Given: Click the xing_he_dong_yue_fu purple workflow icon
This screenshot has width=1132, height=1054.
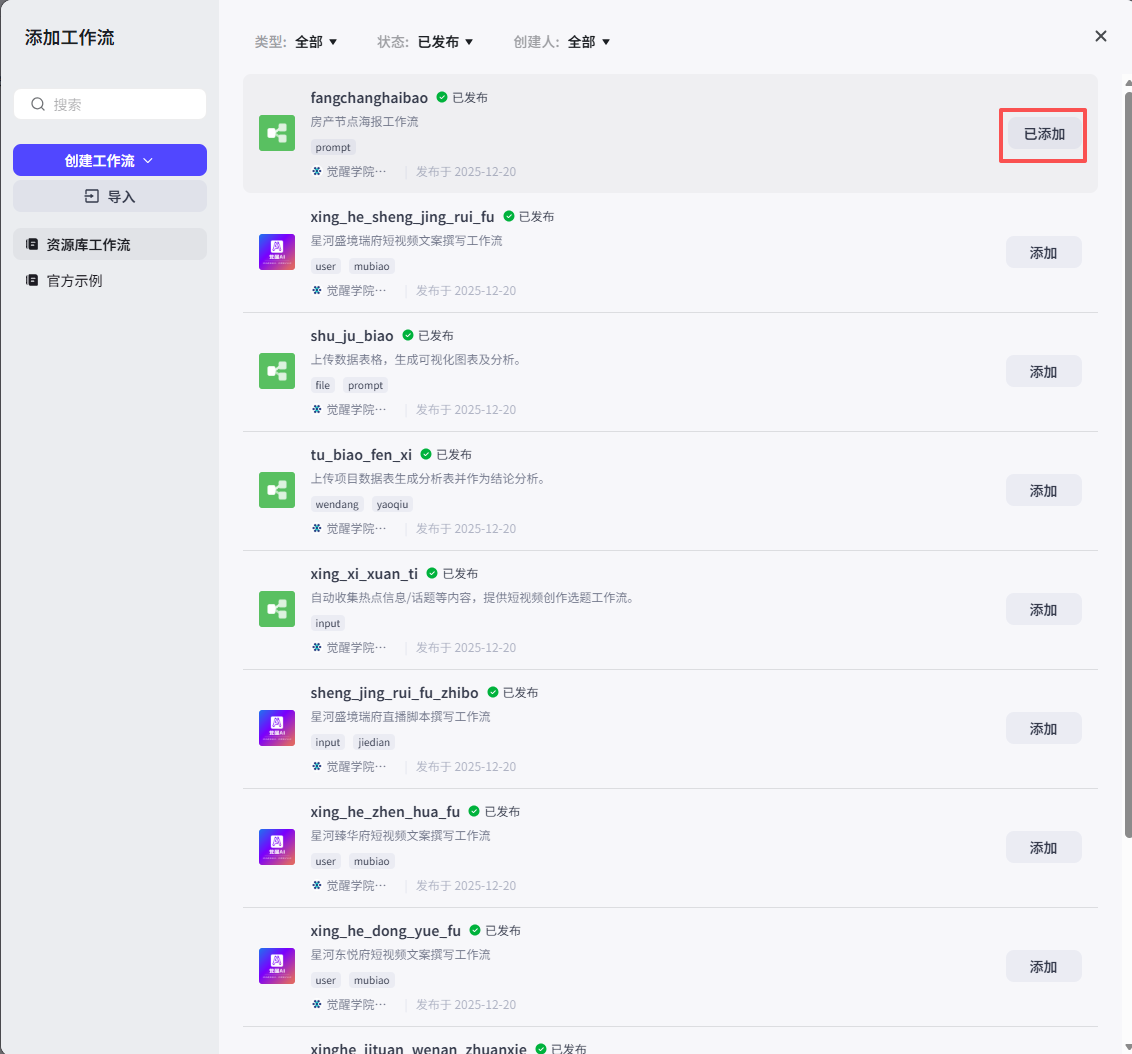Looking at the screenshot, I should pyautogui.click(x=277, y=966).
